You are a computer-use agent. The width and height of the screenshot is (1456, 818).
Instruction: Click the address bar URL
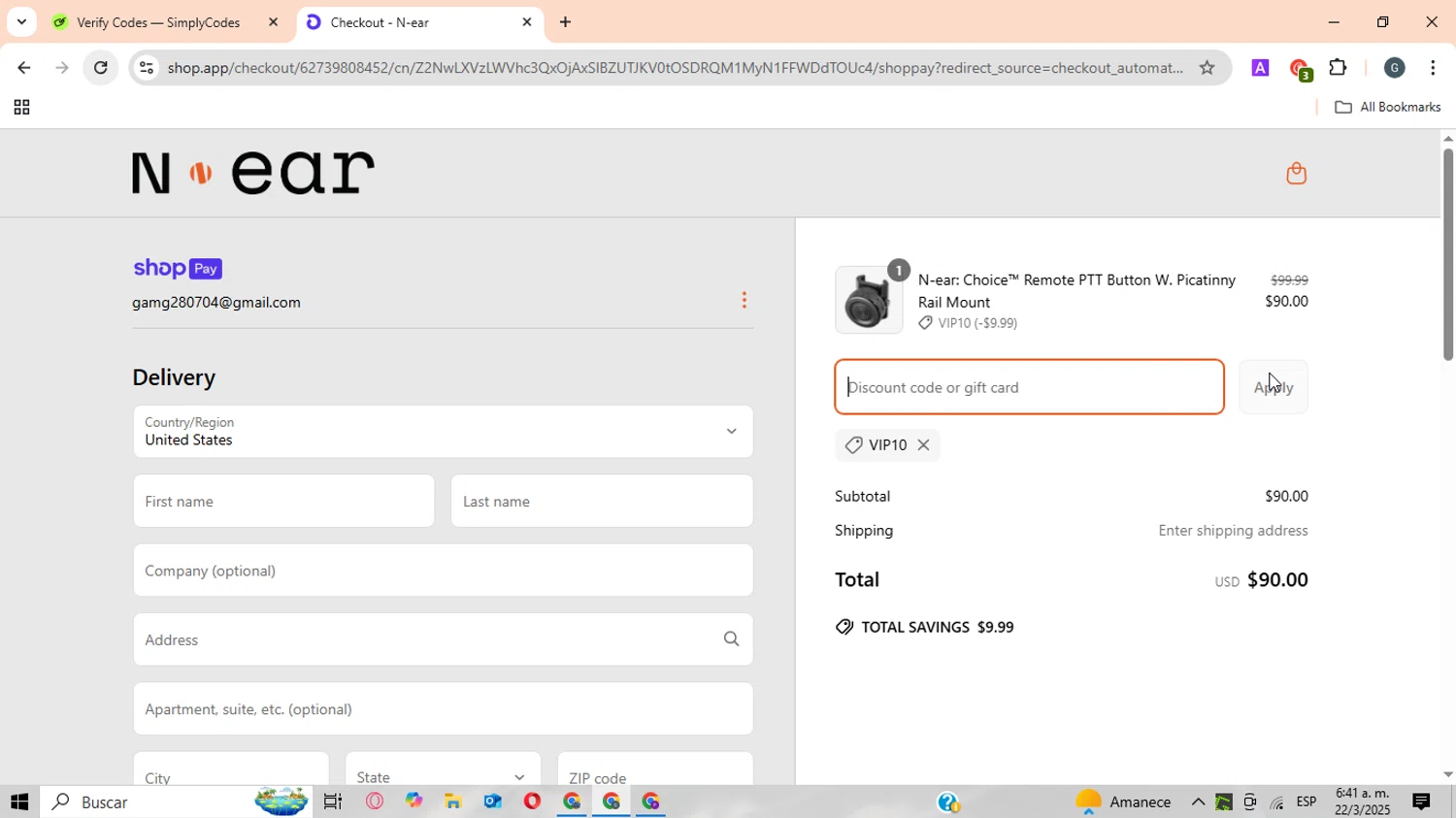(675, 68)
